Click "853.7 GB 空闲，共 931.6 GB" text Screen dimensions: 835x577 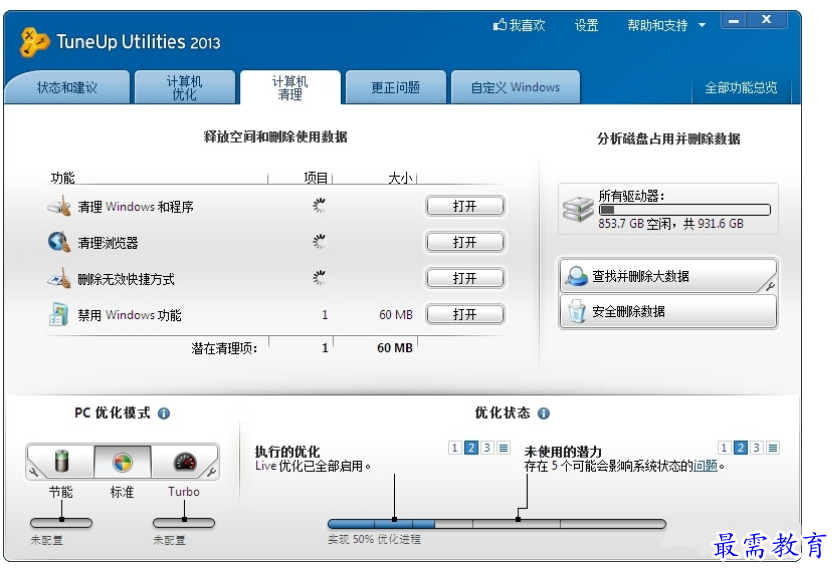(670, 224)
